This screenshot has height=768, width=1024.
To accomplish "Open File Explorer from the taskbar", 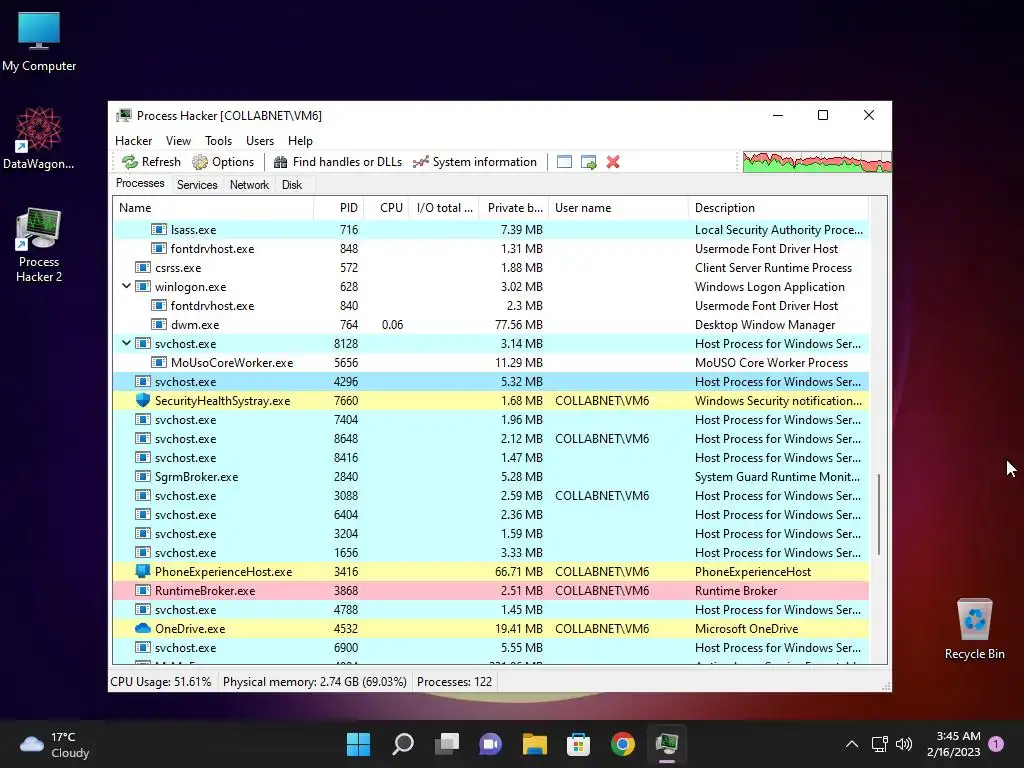I will tap(535, 744).
